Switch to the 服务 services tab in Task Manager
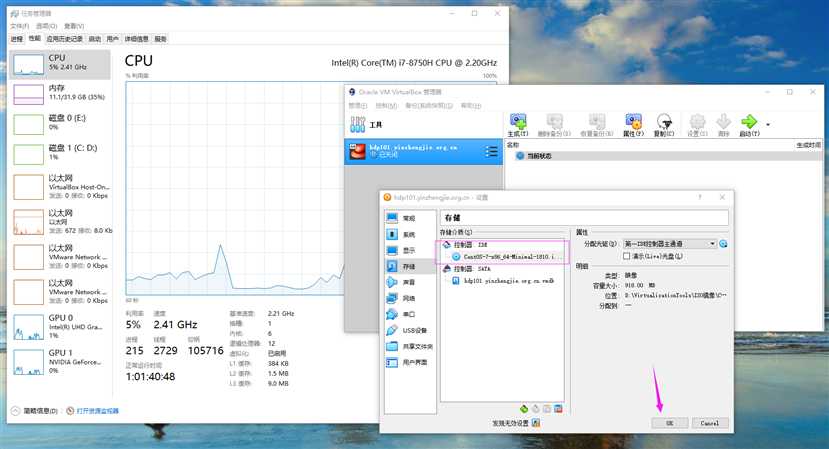Viewport: 829px width, 449px height. [x=160, y=39]
